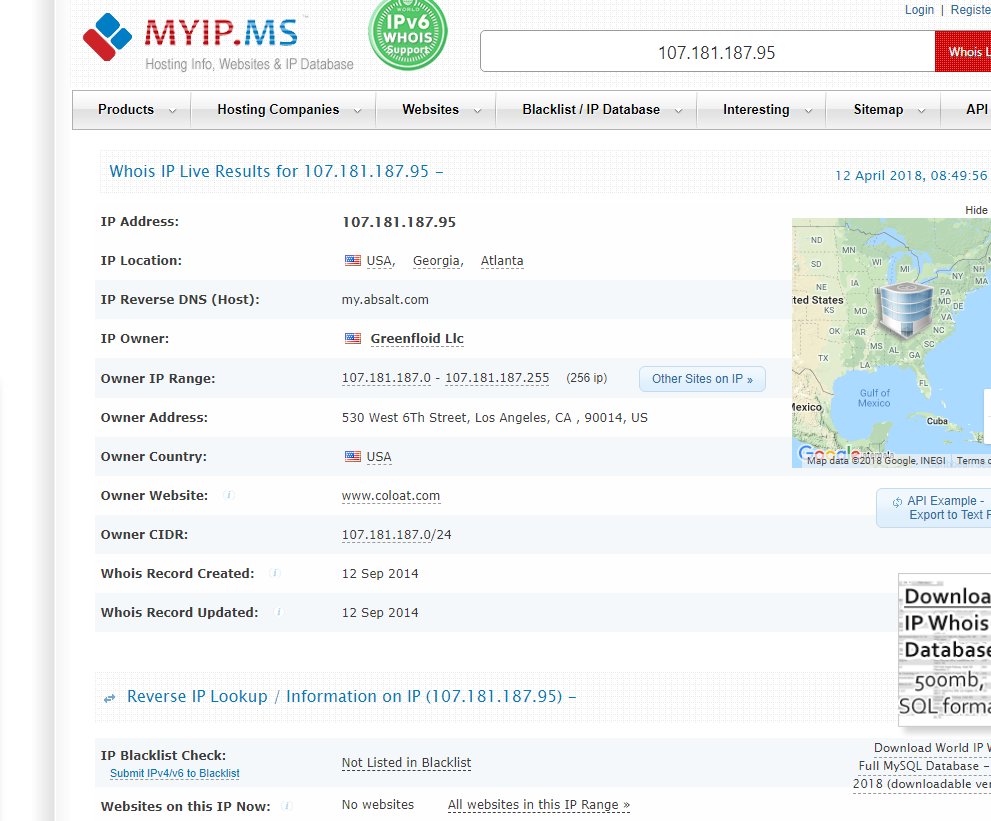The image size is (991, 821).
Task: Open the Greenfloid Llc owner link
Action: [417, 338]
